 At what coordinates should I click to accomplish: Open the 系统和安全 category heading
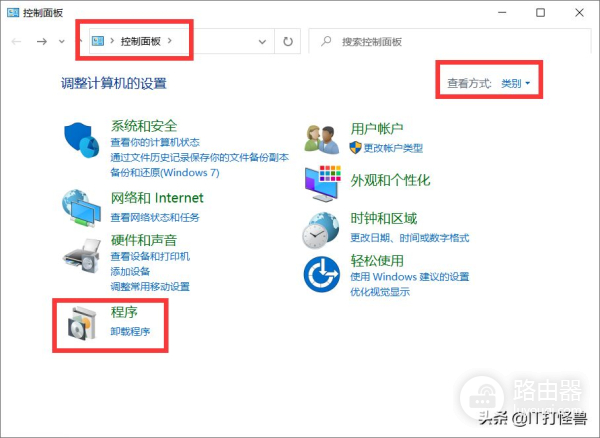pyautogui.click(x=144, y=126)
